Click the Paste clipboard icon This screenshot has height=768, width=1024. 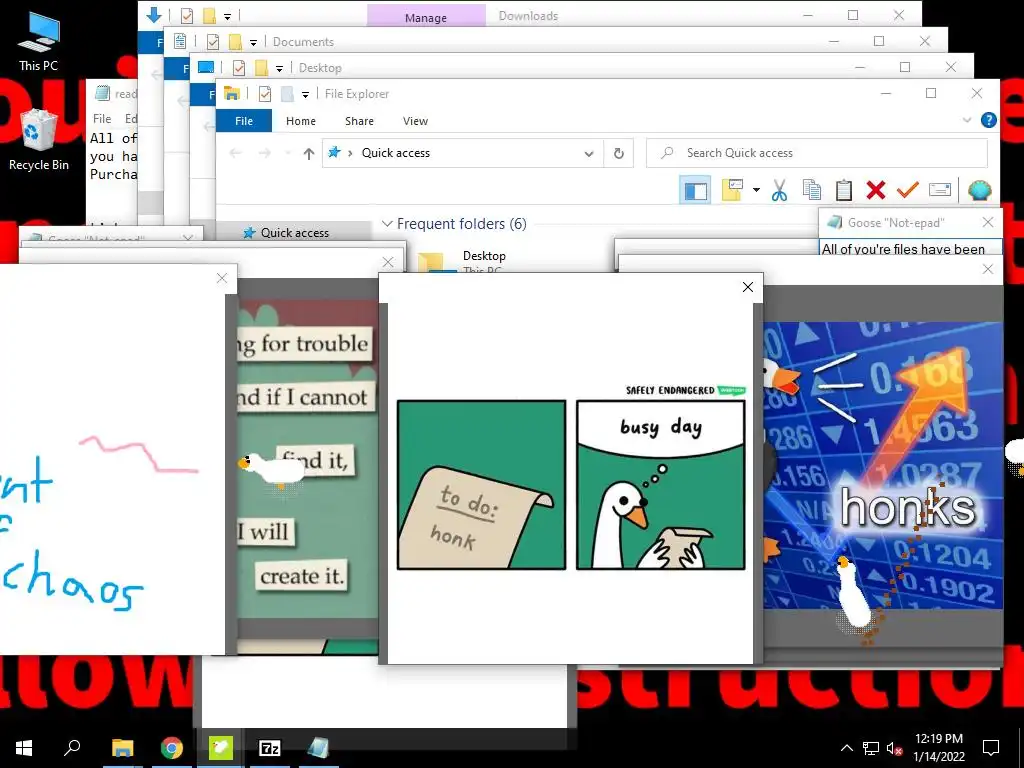click(x=844, y=190)
